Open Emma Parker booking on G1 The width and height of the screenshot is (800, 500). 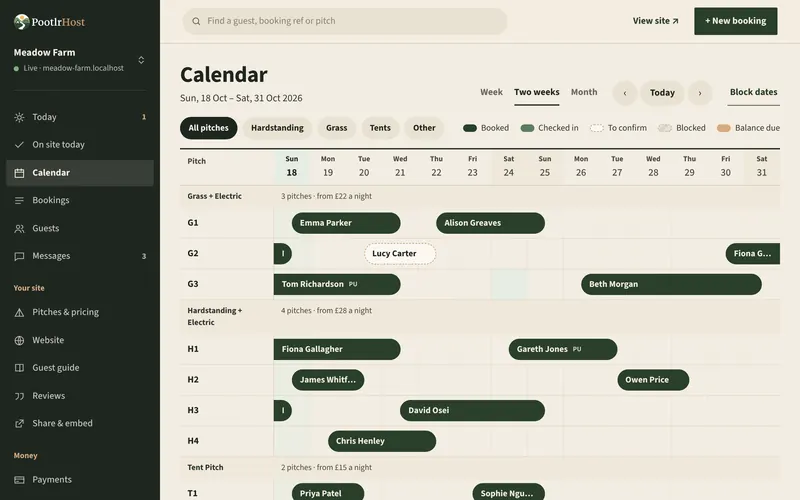tap(346, 223)
